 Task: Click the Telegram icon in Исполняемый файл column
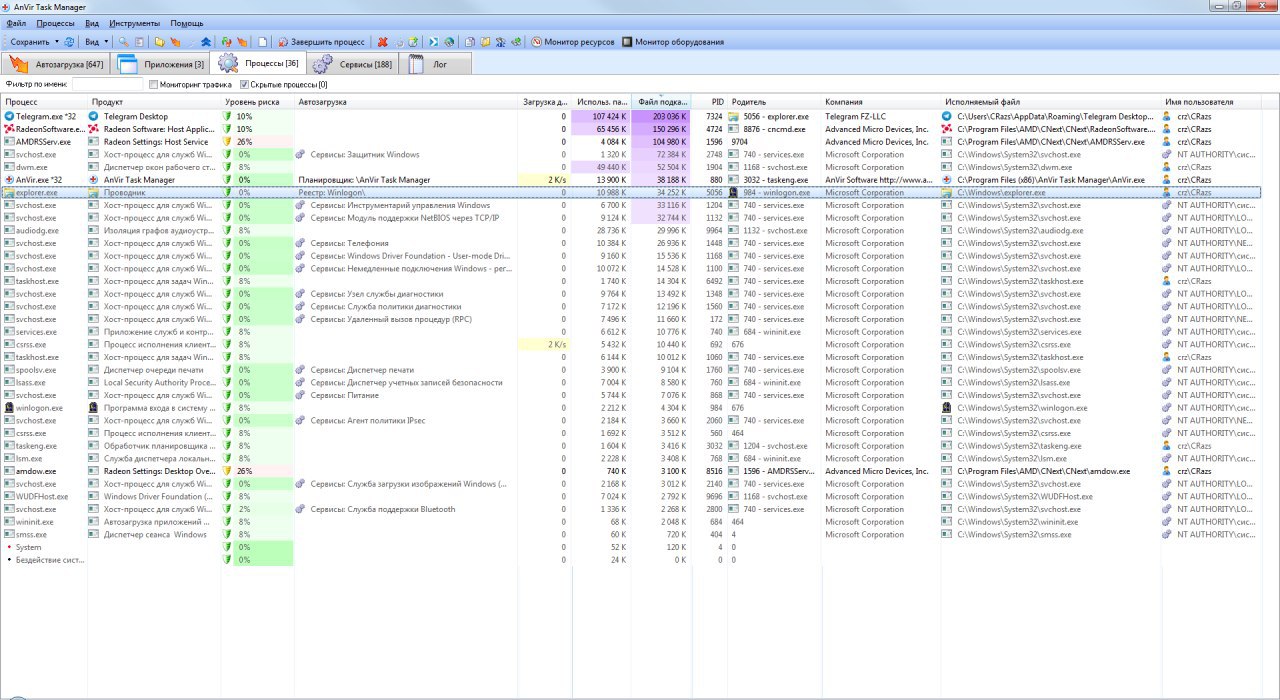click(x=947, y=116)
